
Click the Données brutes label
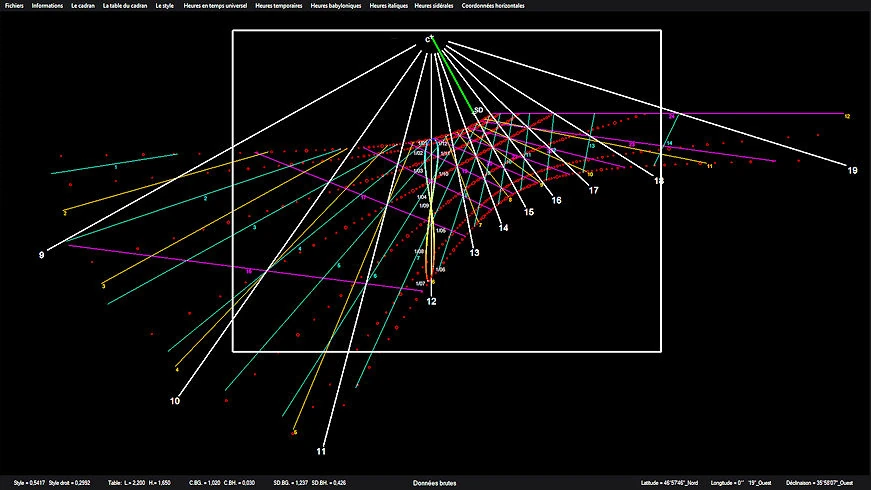click(x=435, y=483)
